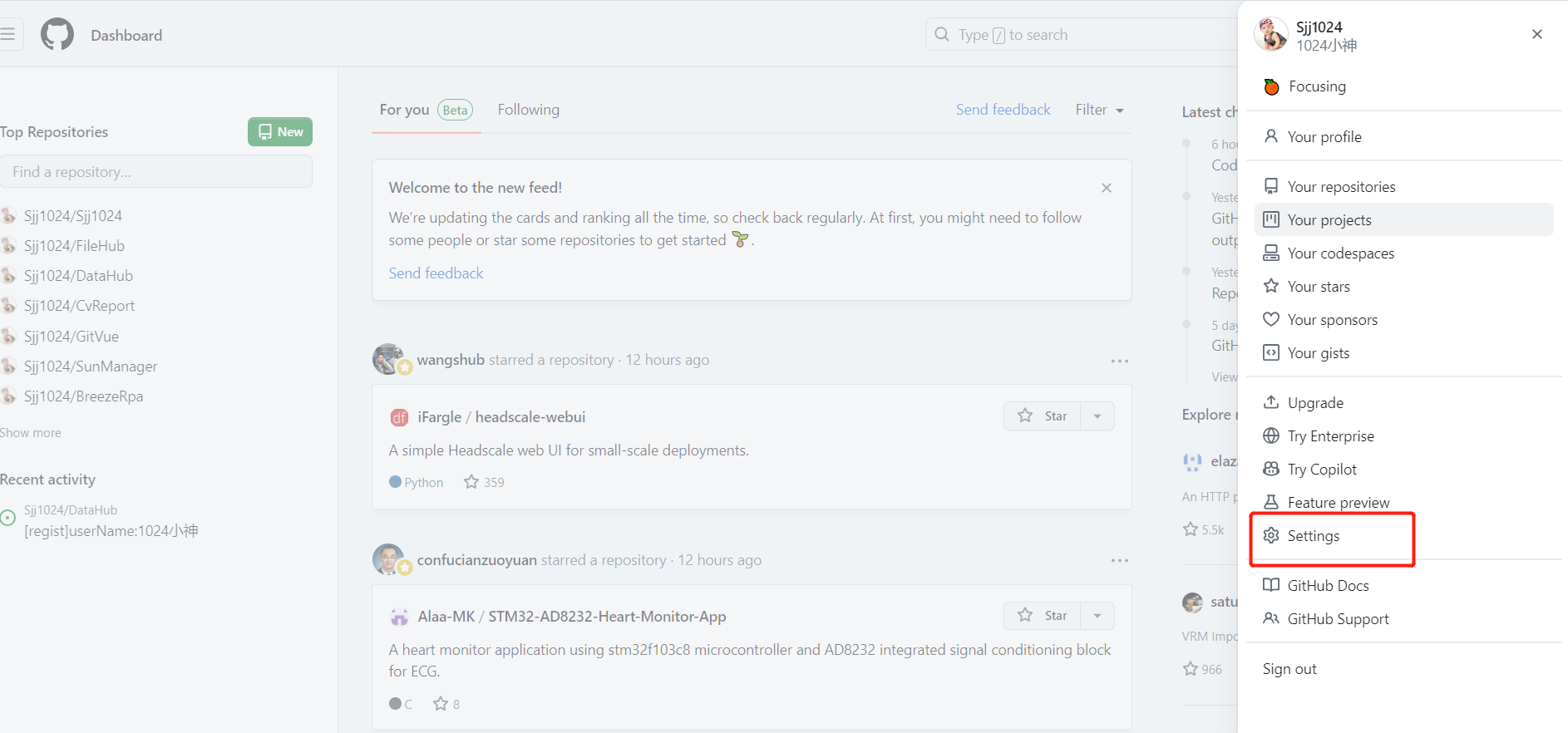Open the Sjj1024/DataHub recent activity issue

point(111,531)
